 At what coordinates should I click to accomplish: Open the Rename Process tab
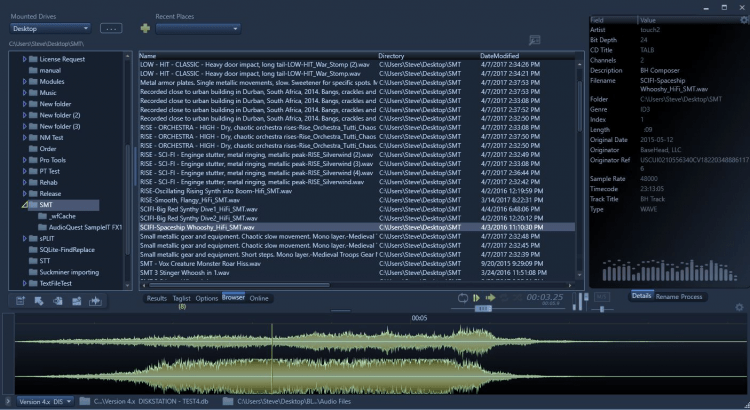(680, 297)
